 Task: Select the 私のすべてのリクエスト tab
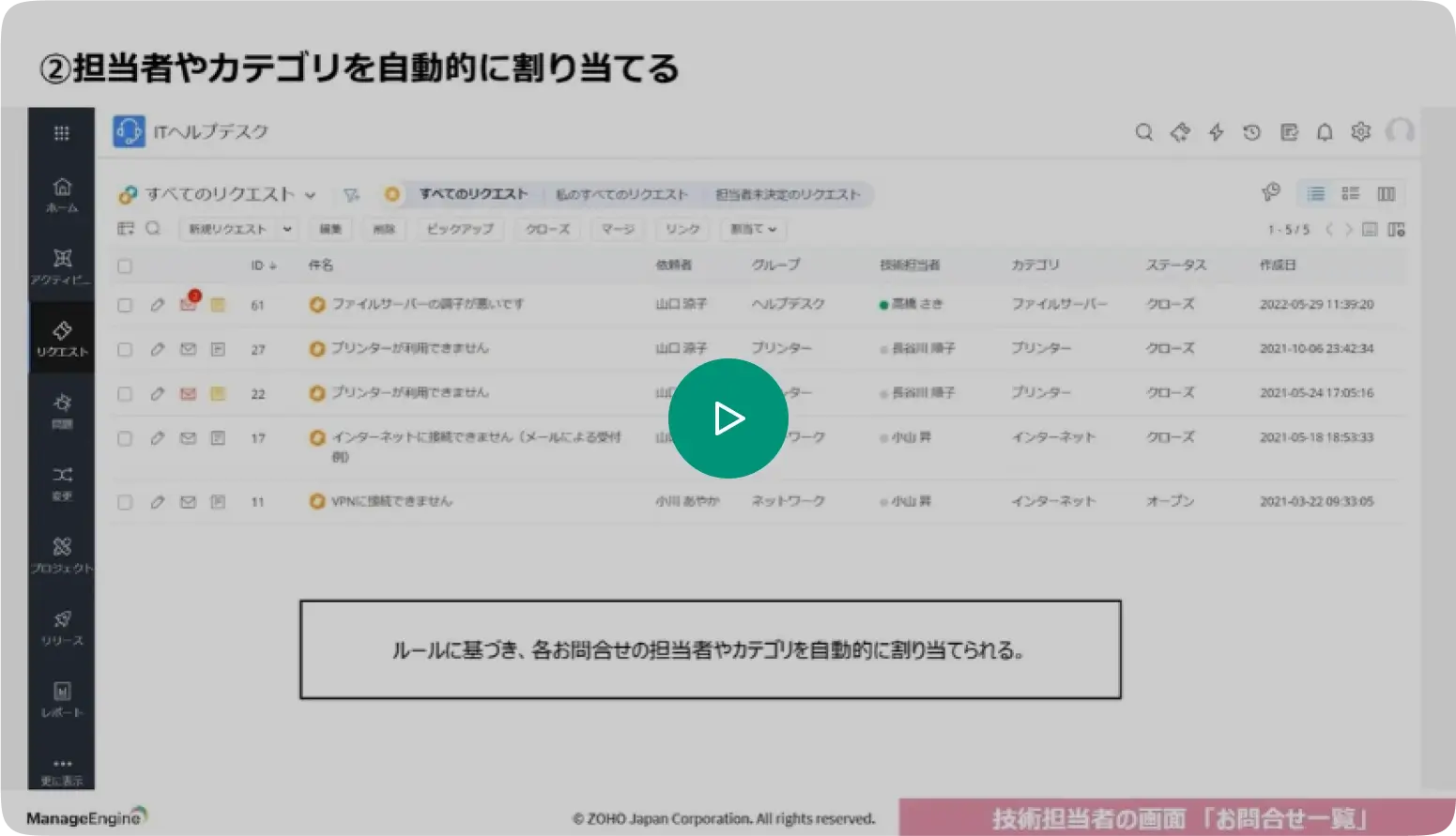click(x=625, y=194)
